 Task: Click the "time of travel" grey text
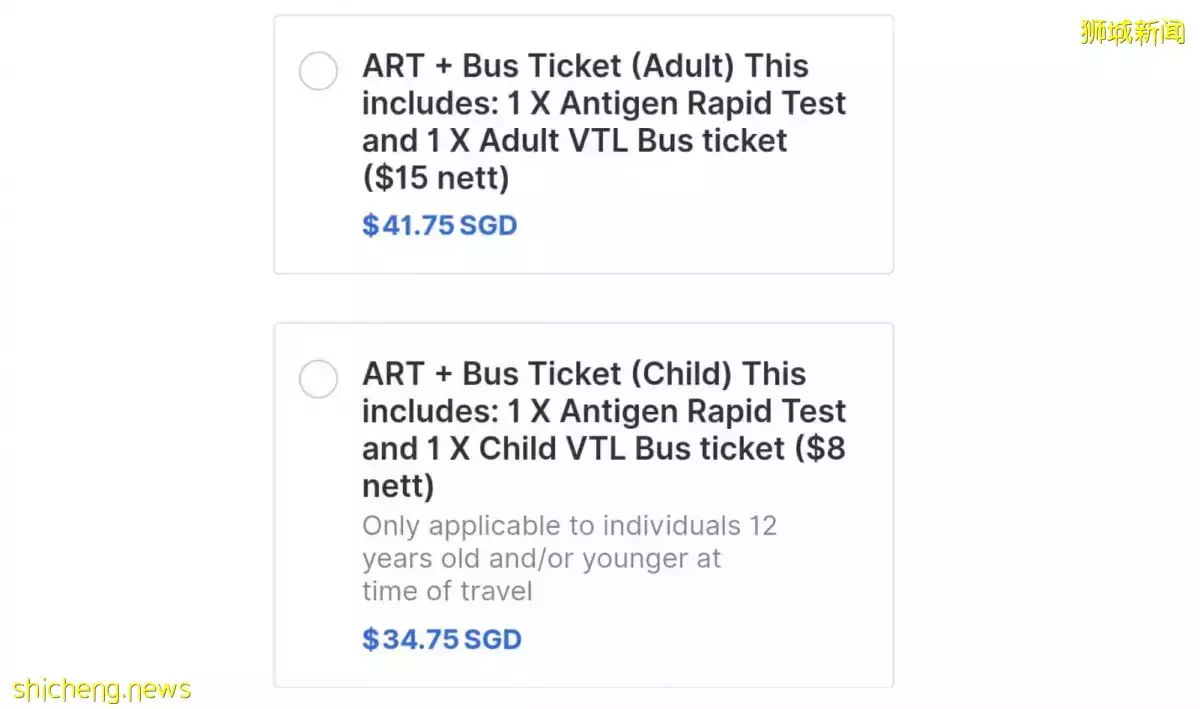447,590
